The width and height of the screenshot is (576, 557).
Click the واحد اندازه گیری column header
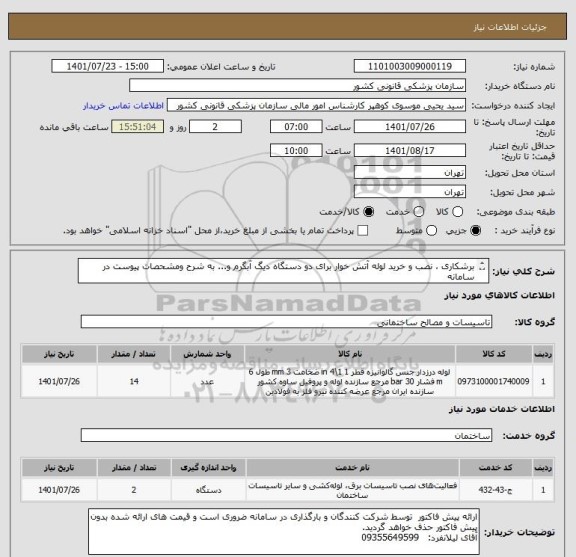(x=208, y=468)
